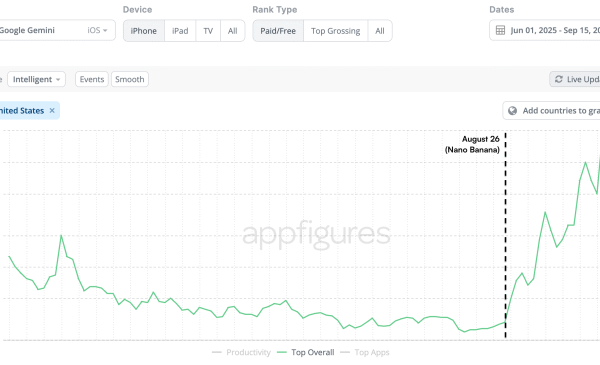
Task: Click the August 26 Nano Banana marker
Action: point(472,144)
